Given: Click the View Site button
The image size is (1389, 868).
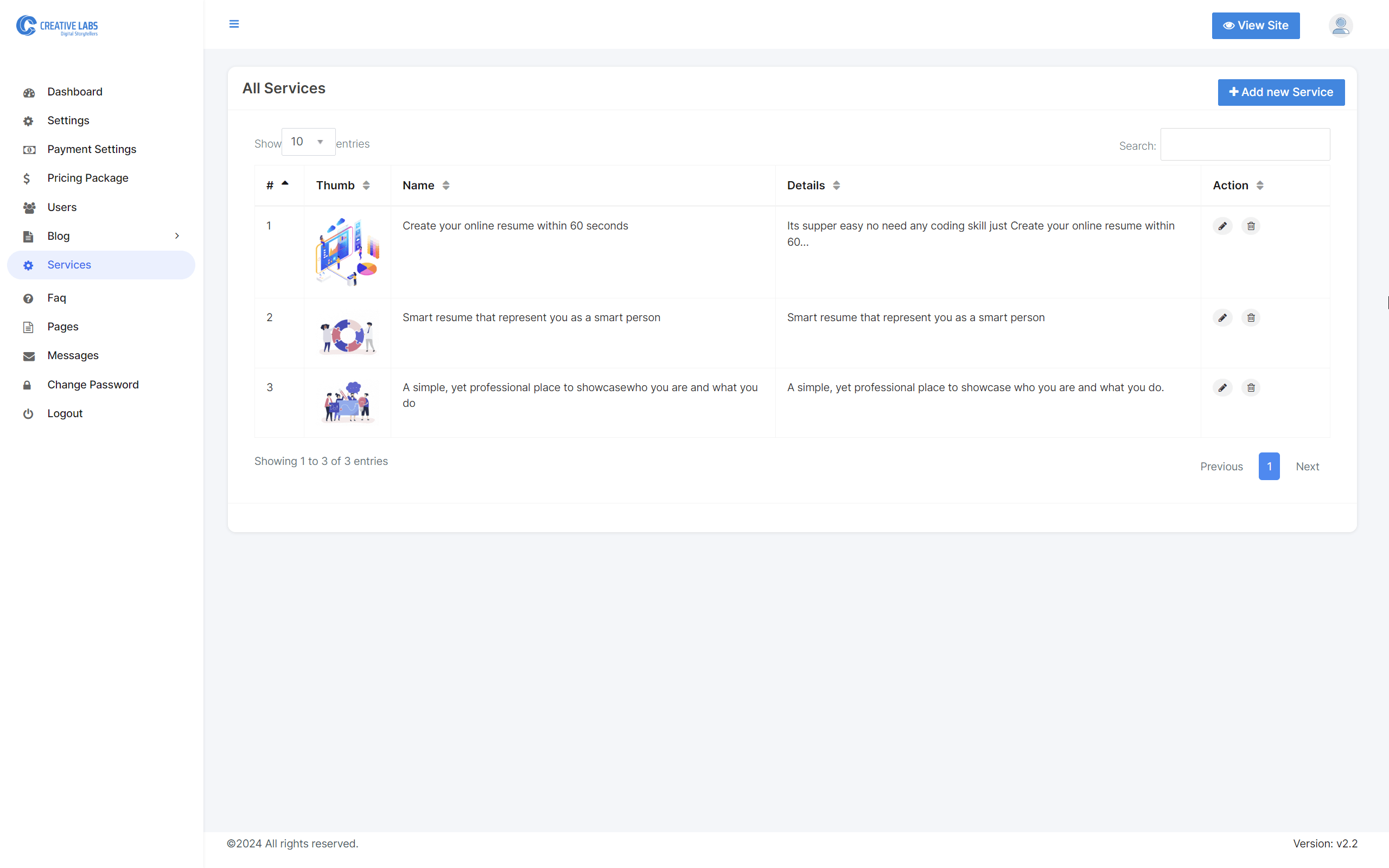Looking at the screenshot, I should tap(1256, 25).
